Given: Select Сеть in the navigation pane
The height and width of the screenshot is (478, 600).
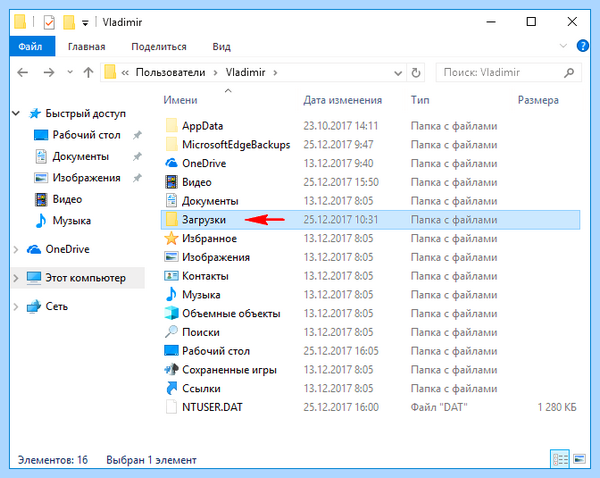Looking at the screenshot, I should coord(56,307).
